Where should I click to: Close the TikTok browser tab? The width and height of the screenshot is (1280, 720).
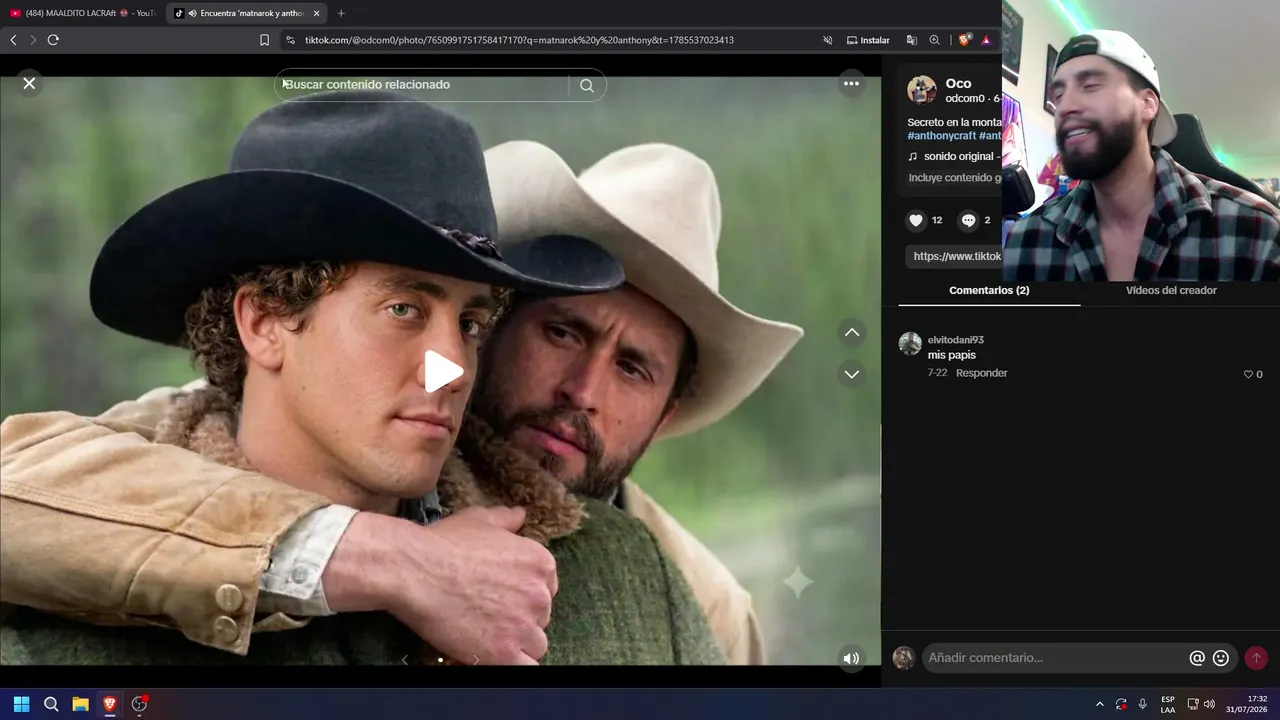317,13
